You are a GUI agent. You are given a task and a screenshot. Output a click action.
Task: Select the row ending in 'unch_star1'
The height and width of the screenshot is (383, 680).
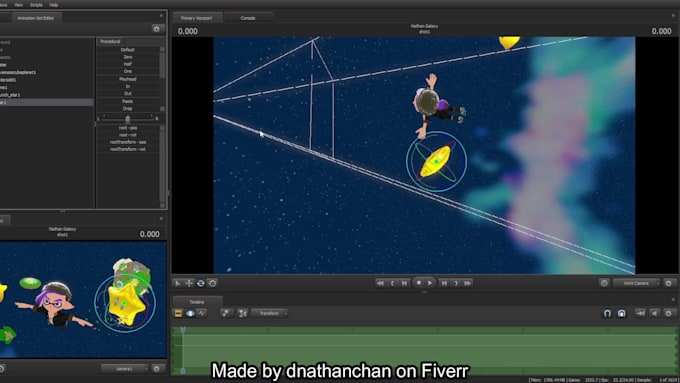click(46, 95)
